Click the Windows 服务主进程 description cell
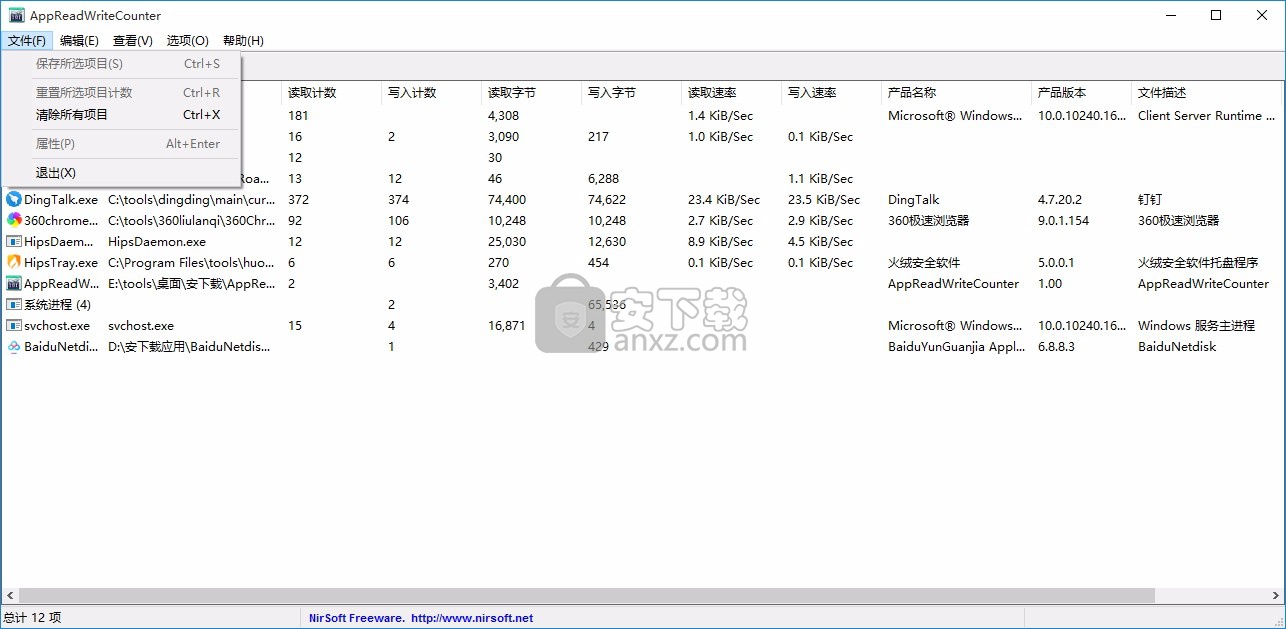This screenshot has height=629, width=1286. point(1196,326)
